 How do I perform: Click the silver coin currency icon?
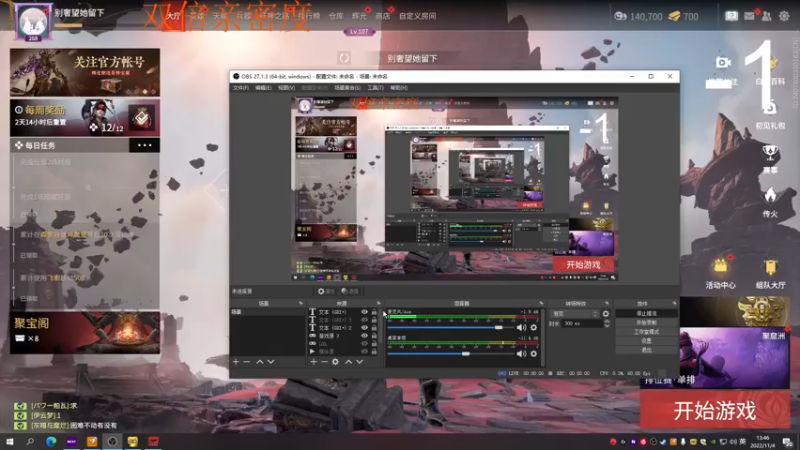[620, 16]
